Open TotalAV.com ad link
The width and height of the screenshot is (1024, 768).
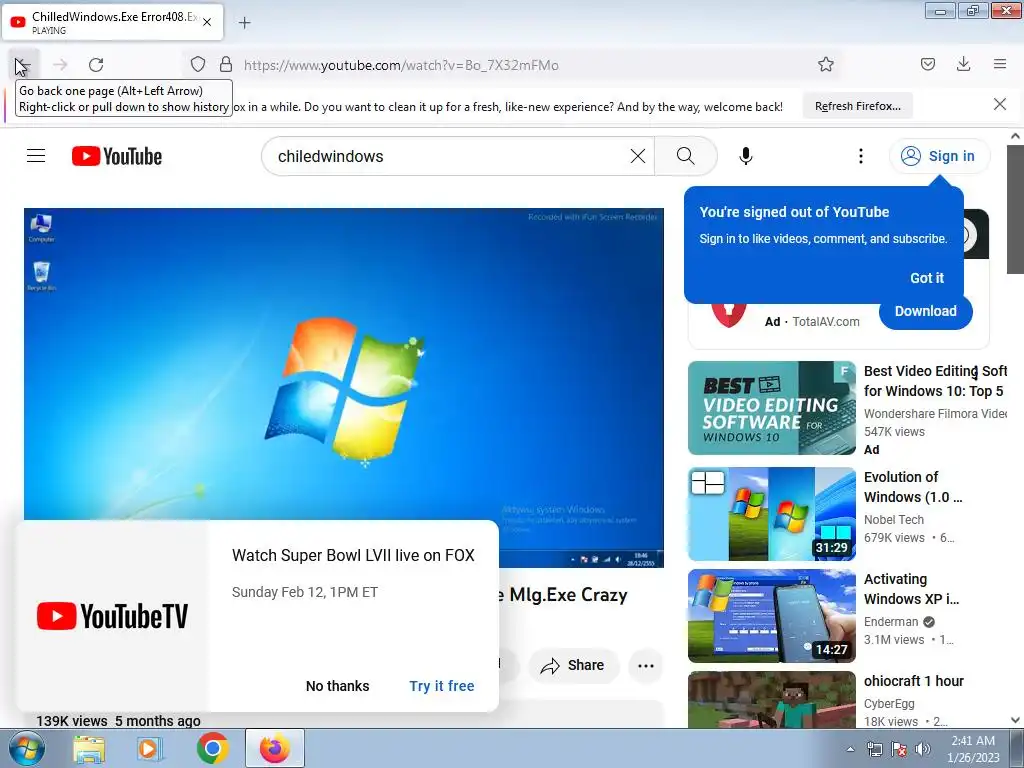click(x=825, y=322)
